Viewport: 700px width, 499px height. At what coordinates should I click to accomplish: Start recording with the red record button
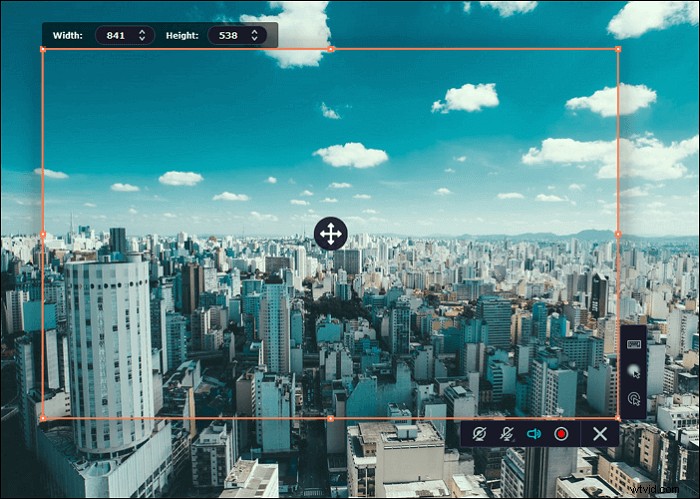click(x=561, y=433)
